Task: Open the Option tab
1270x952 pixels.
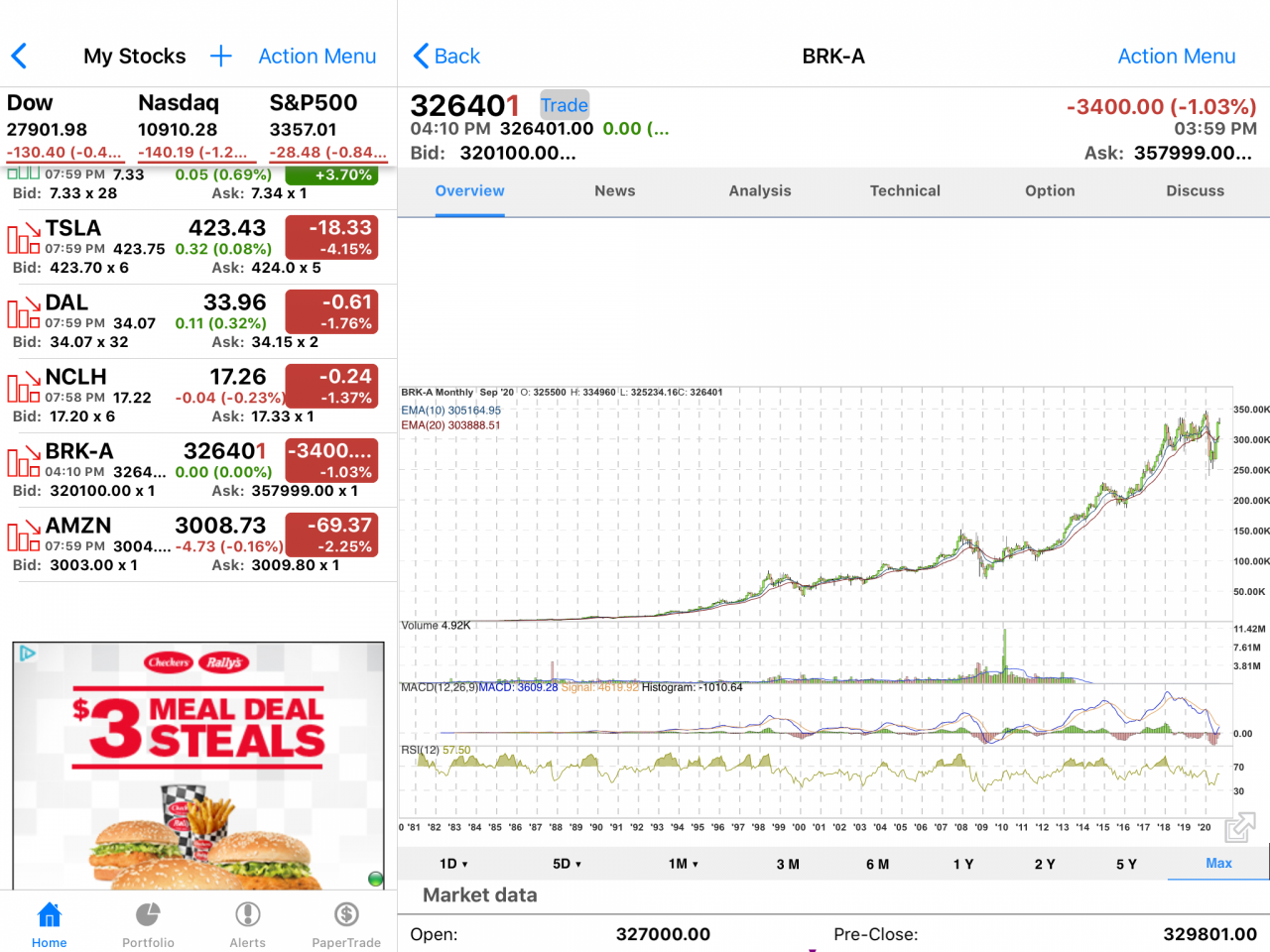Action: pyautogui.click(x=1050, y=190)
